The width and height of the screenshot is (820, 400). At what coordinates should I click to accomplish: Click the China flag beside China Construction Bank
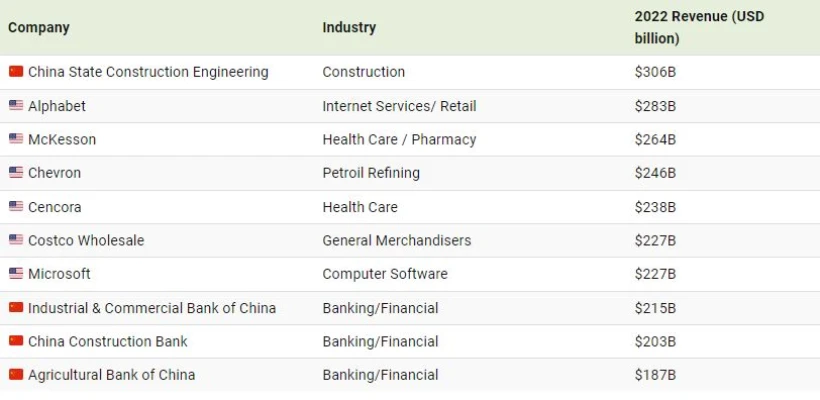click(16, 341)
